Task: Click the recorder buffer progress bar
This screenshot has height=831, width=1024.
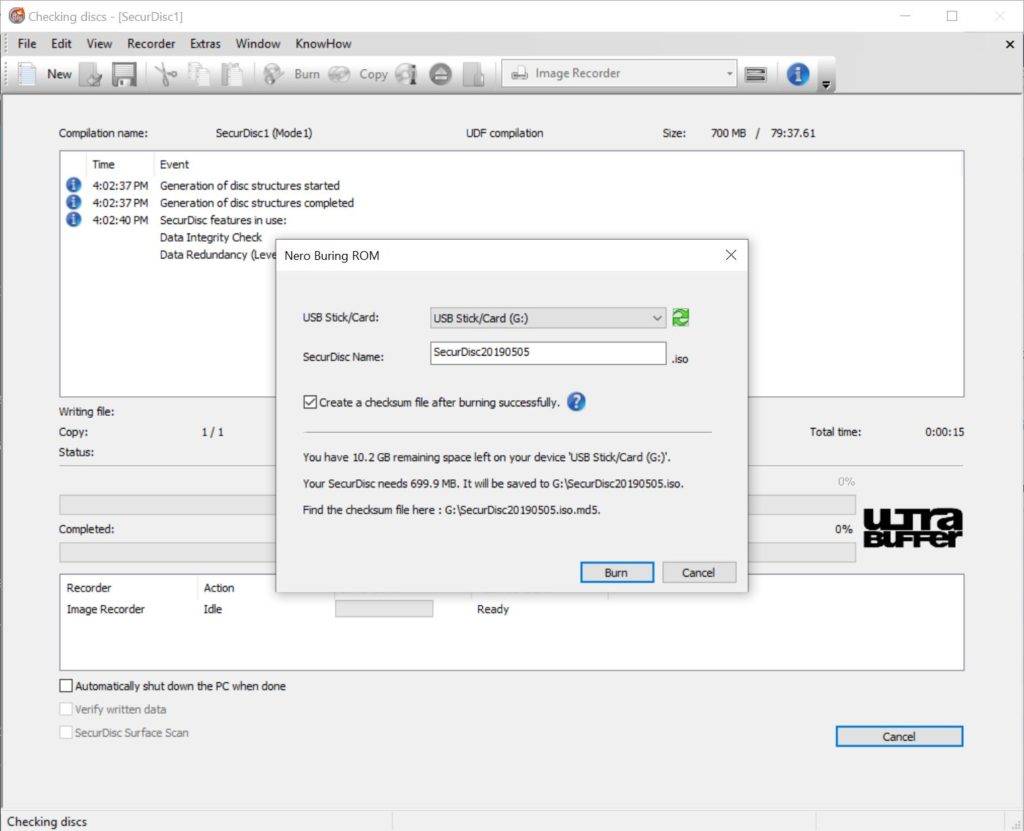Action: click(384, 609)
